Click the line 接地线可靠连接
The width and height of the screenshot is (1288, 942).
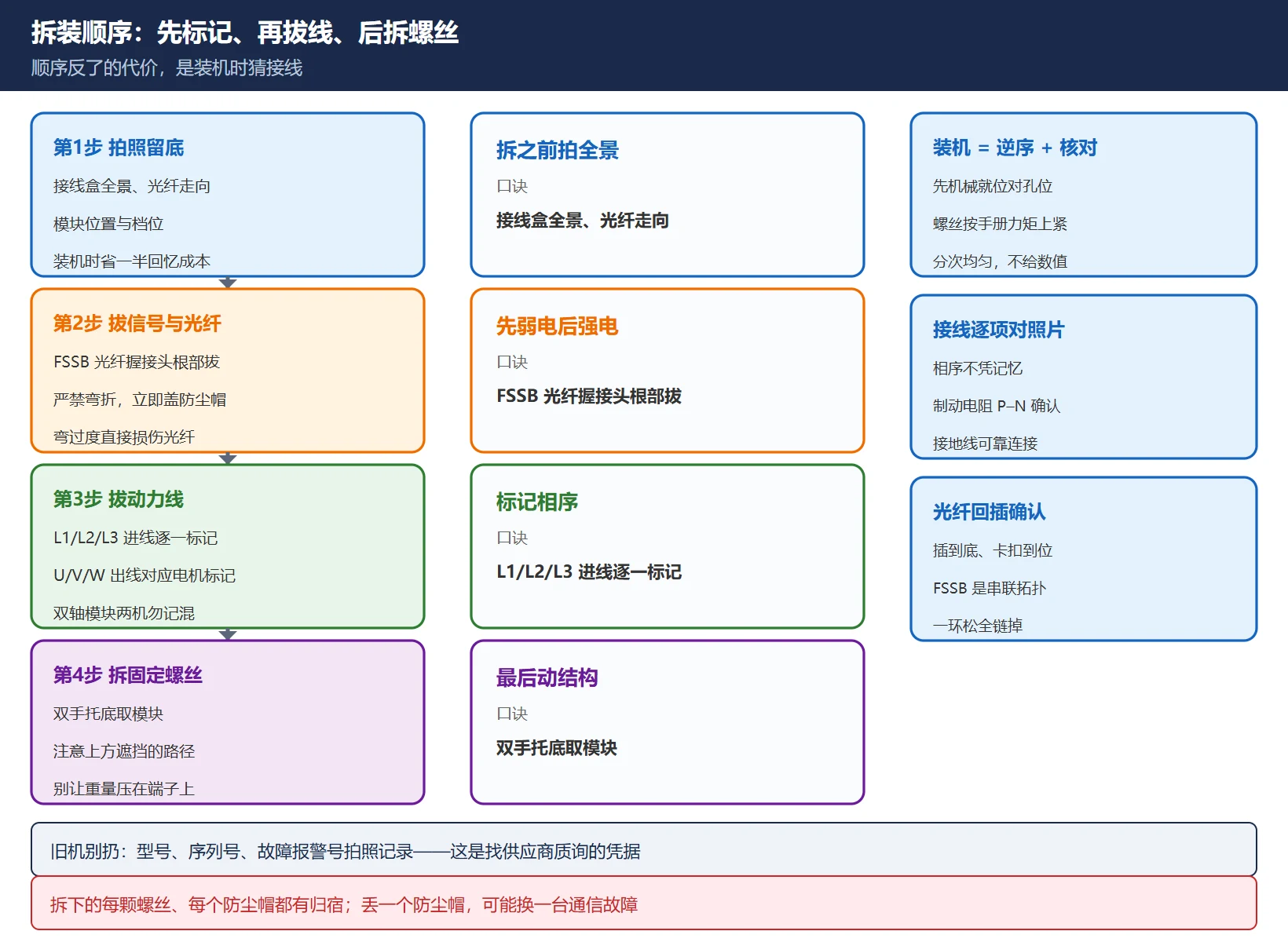click(986, 444)
